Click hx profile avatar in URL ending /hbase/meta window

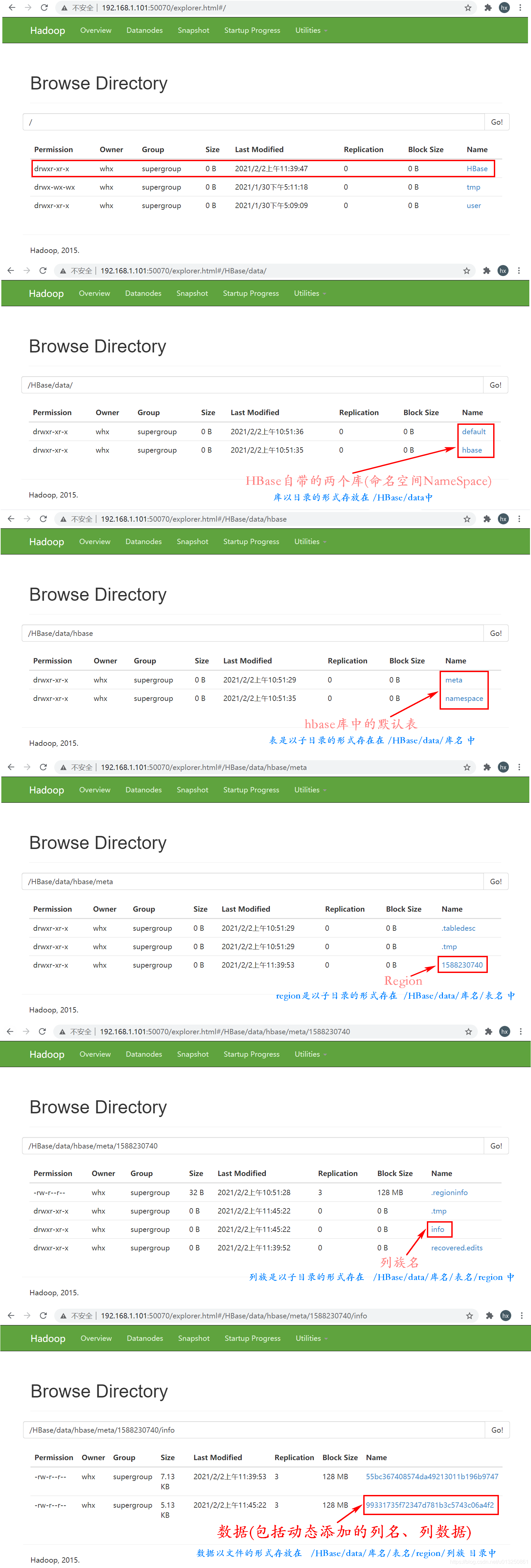pyautogui.click(x=503, y=768)
